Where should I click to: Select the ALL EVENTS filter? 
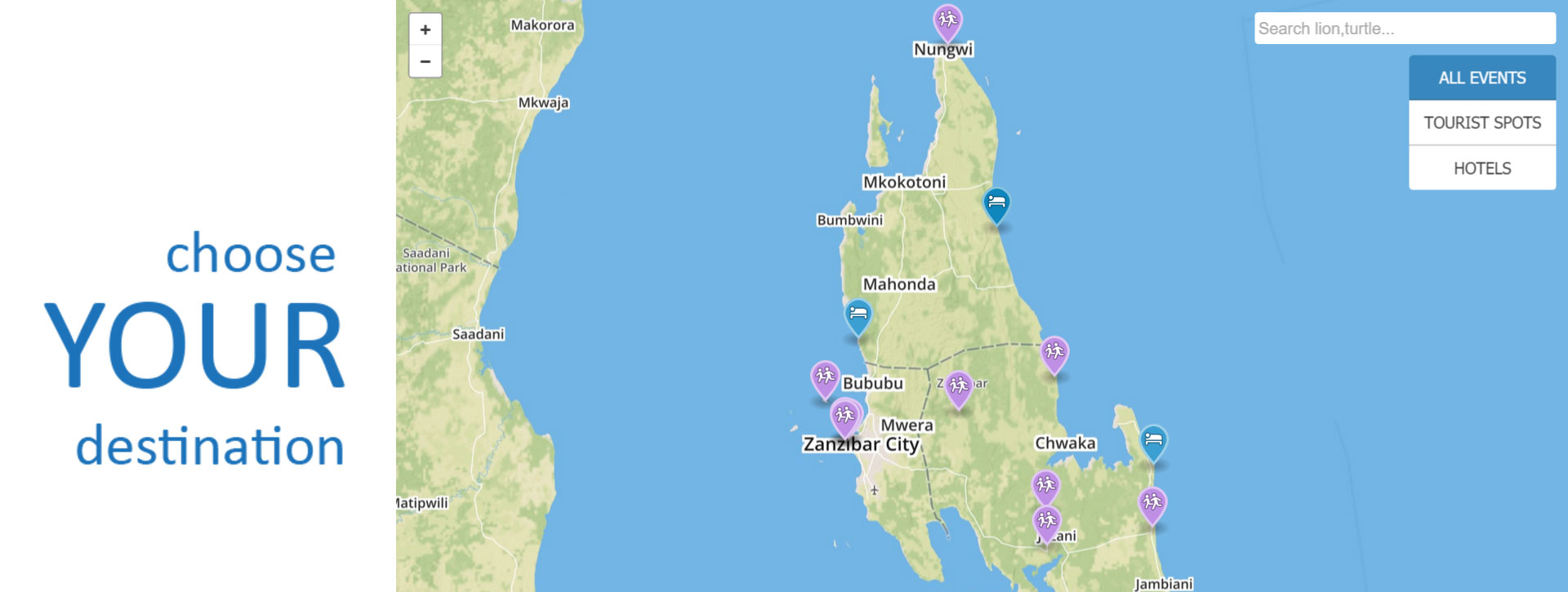(x=1482, y=78)
